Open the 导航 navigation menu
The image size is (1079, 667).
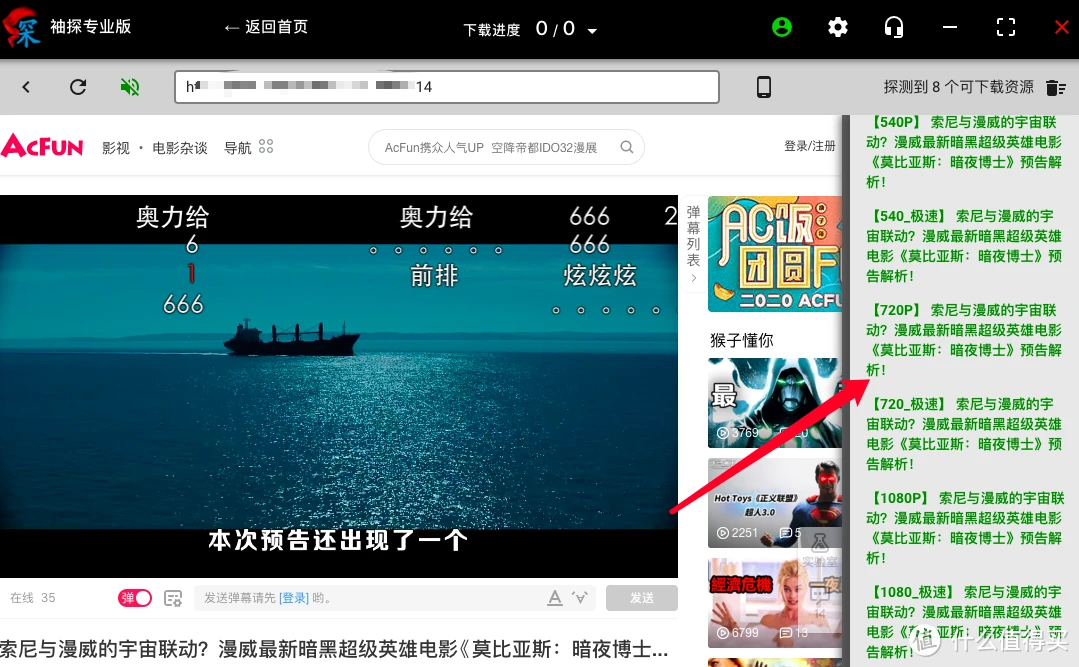237,148
